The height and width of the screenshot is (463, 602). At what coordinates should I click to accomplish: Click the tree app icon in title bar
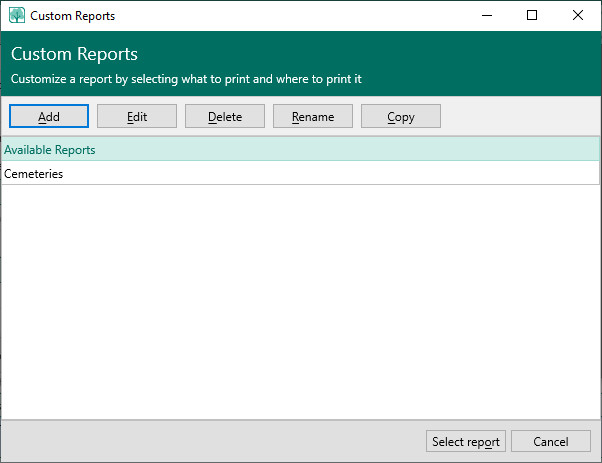click(x=17, y=16)
